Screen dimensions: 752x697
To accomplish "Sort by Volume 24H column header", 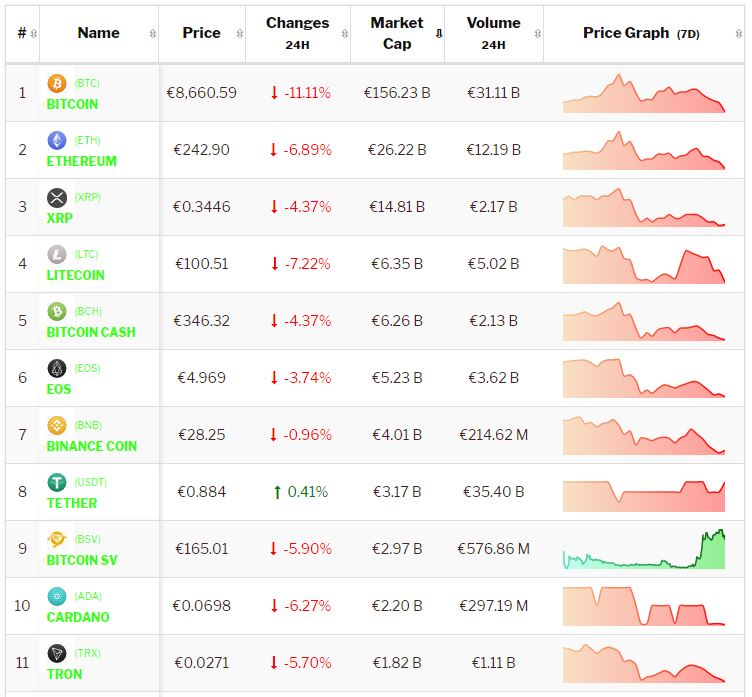I will (x=493, y=33).
